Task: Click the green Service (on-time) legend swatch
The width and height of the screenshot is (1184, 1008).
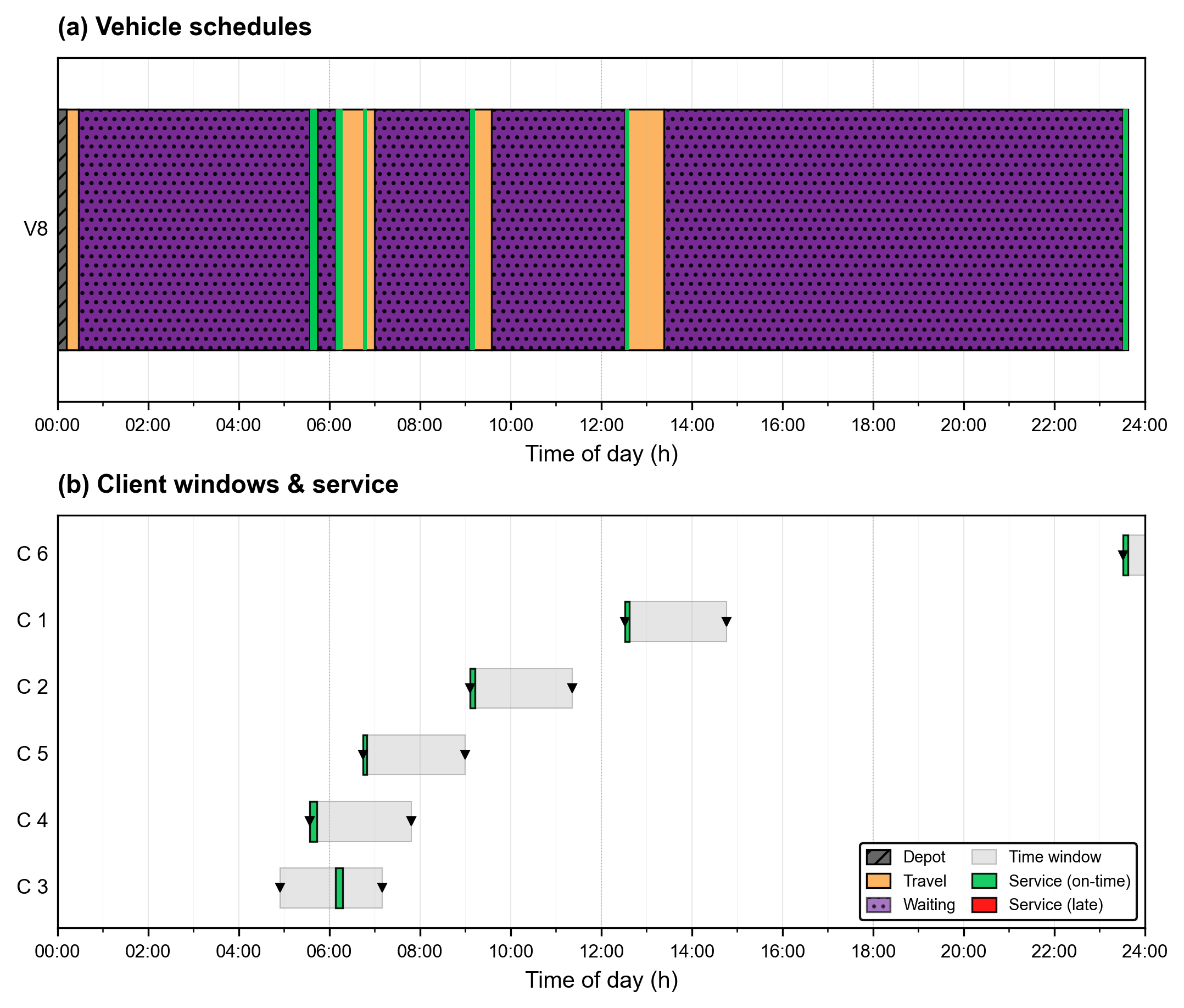Action: [984, 881]
